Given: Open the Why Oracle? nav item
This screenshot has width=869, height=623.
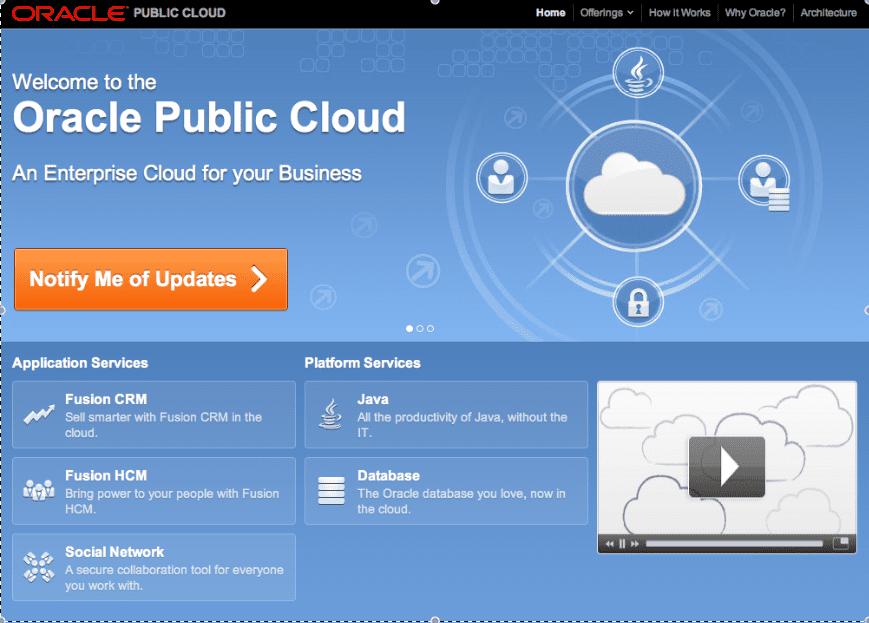Looking at the screenshot, I should click(x=755, y=13).
